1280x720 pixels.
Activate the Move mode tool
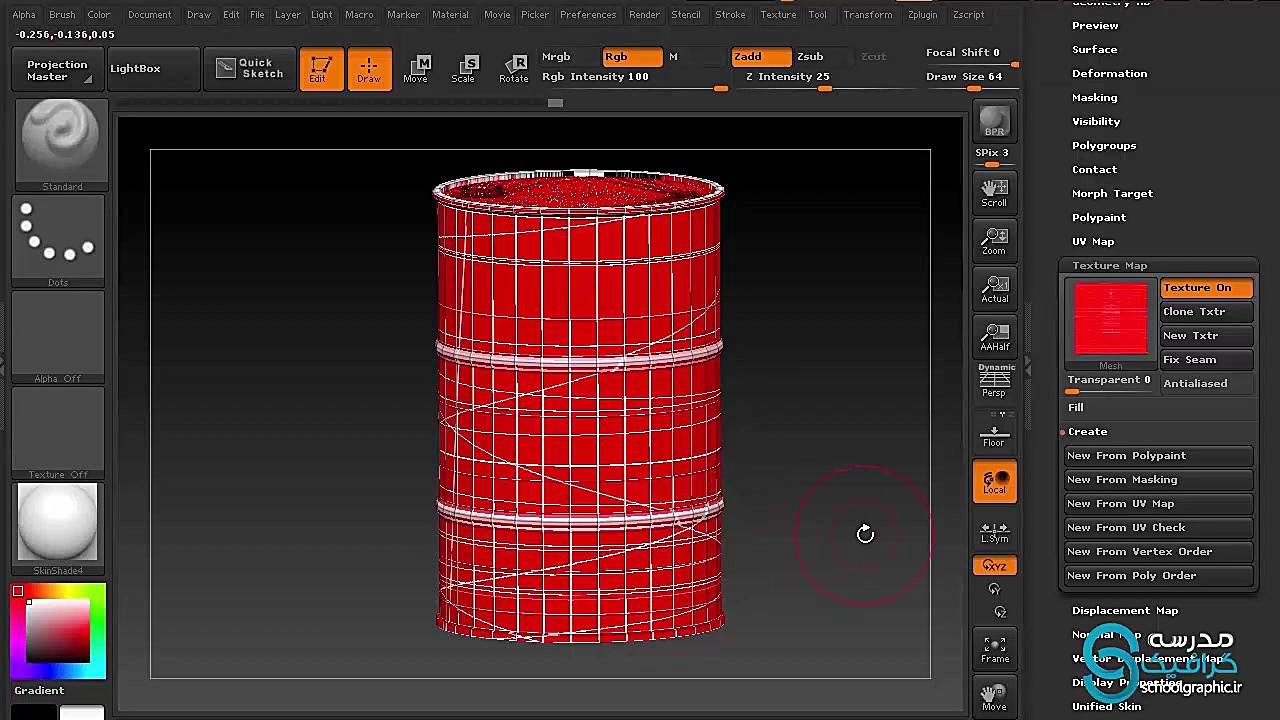pyautogui.click(x=417, y=68)
